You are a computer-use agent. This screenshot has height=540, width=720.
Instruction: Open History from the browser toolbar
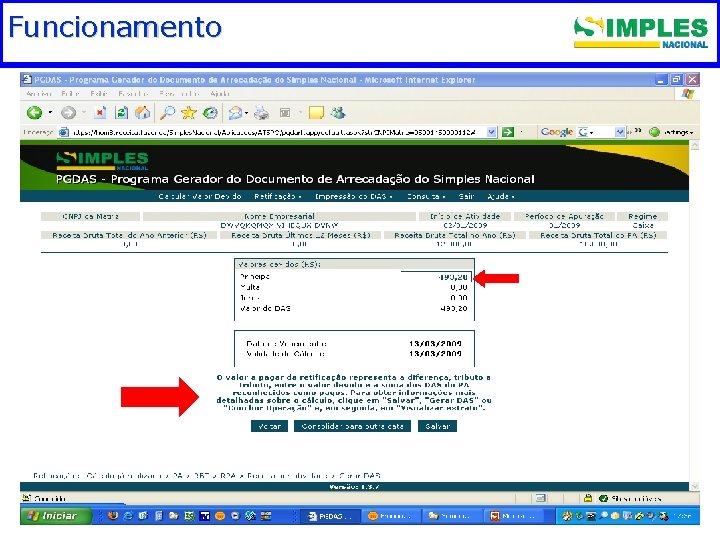click(210, 112)
